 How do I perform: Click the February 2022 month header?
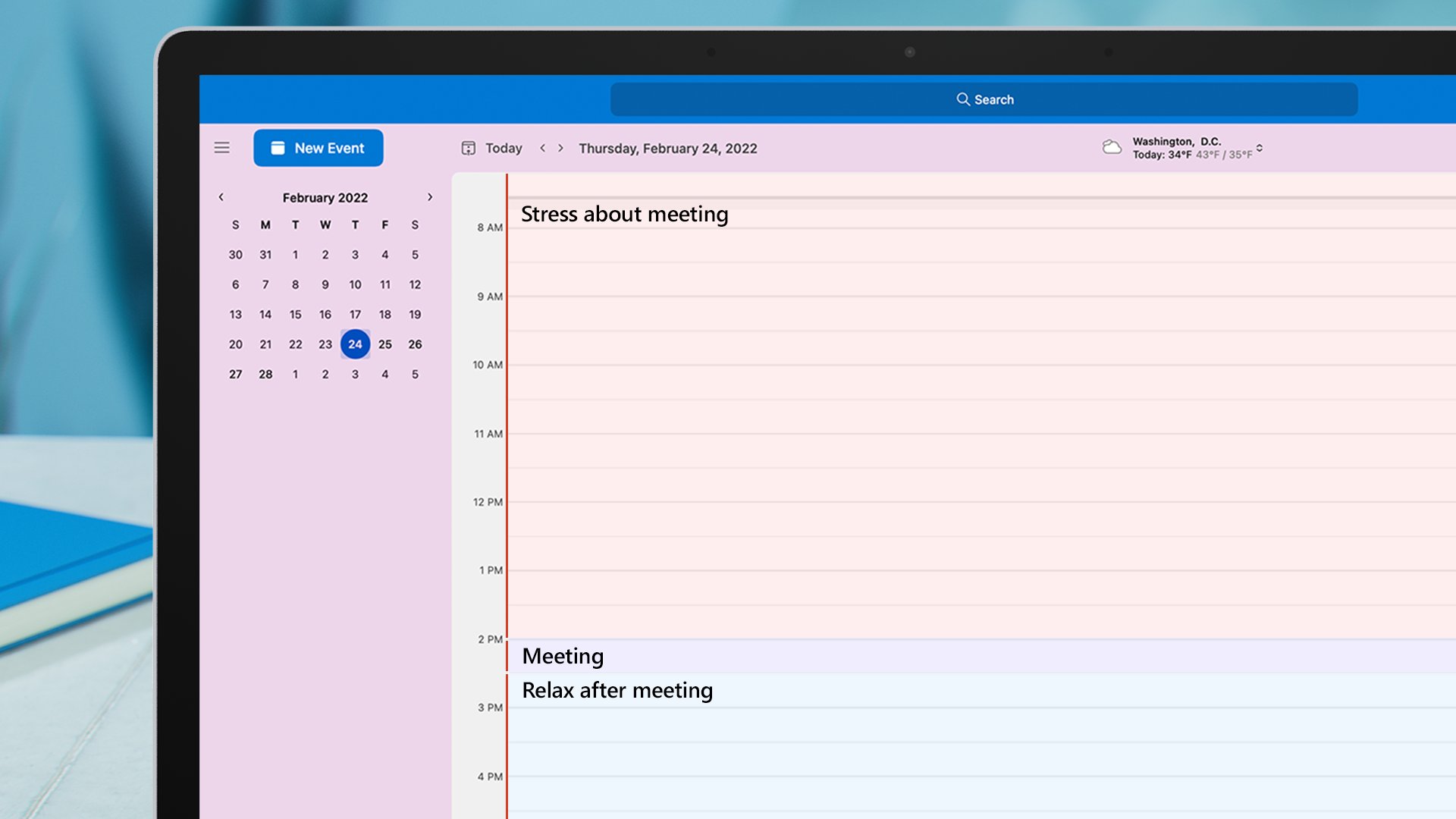point(325,198)
